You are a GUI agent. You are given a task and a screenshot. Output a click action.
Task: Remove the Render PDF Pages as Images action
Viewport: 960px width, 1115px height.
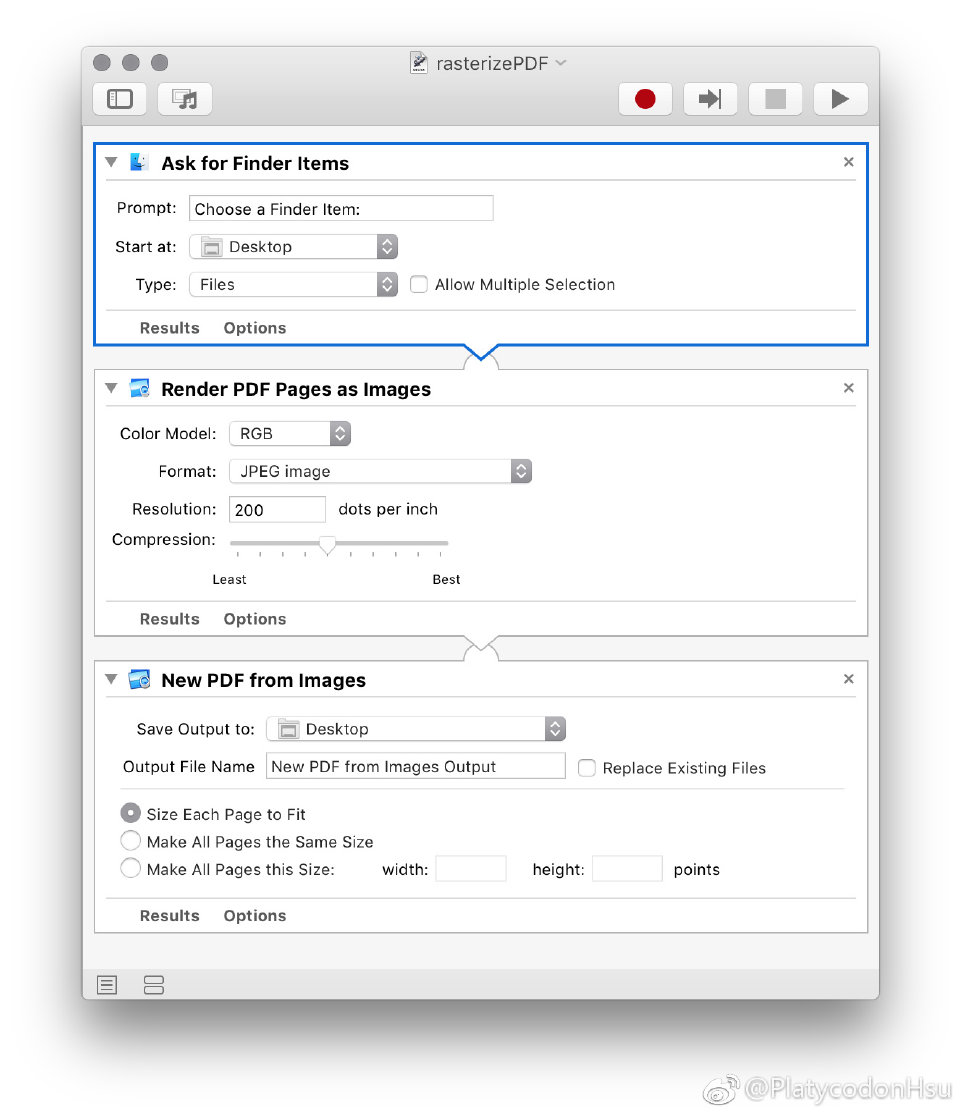(848, 388)
